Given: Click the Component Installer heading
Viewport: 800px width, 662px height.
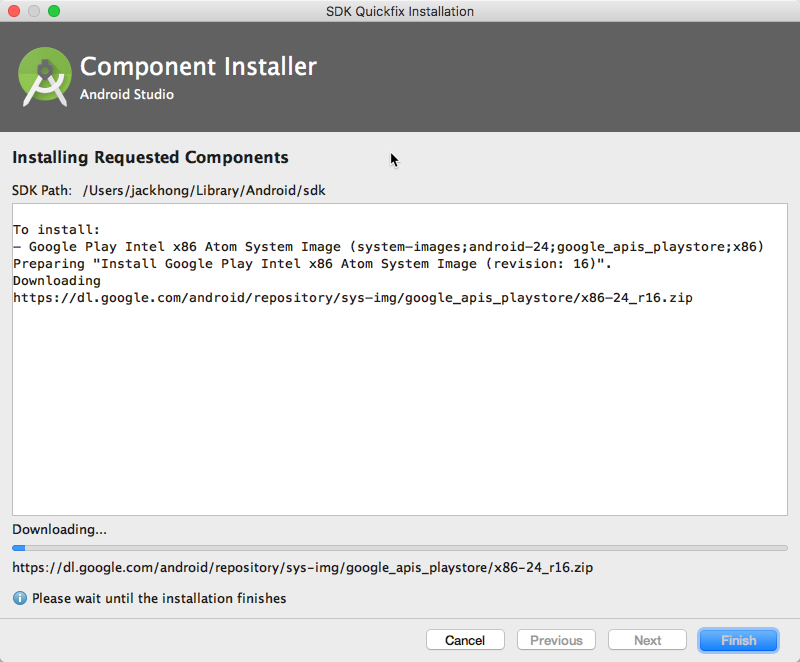Looking at the screenshot, I should pyautogui.click(x=198, y=66).
